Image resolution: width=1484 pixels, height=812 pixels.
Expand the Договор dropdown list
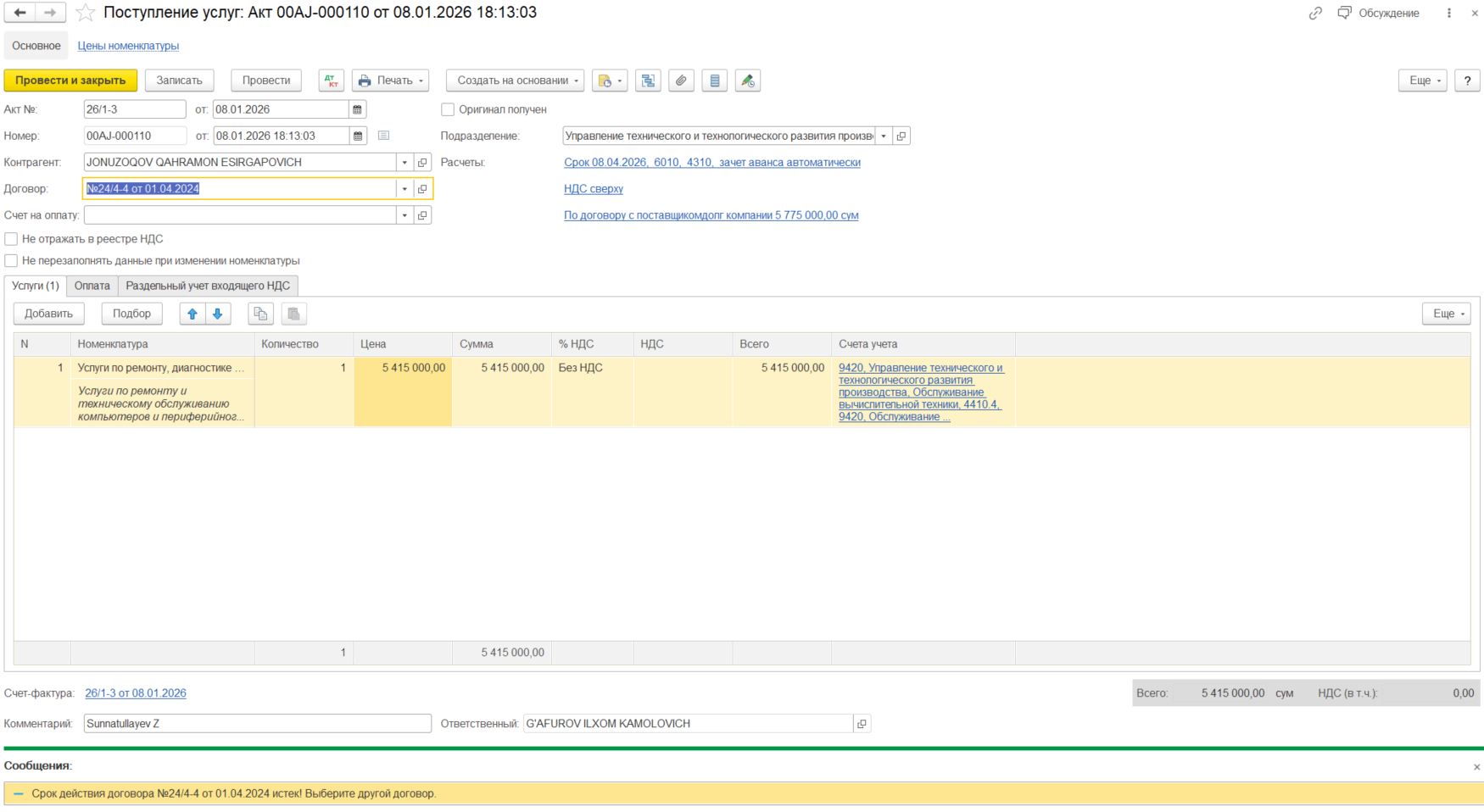click(404, 189)
